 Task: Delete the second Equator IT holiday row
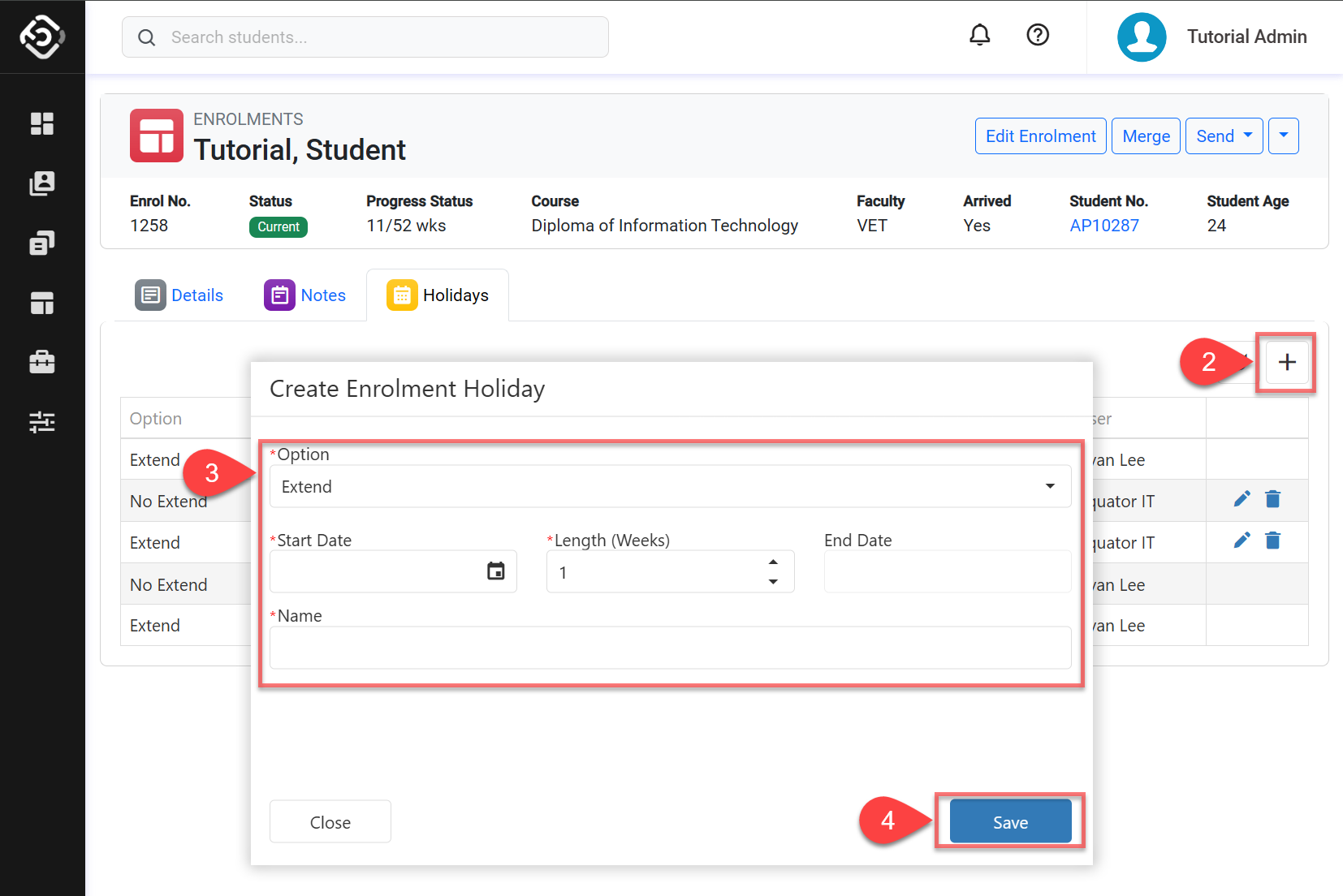click(1273, 541)
